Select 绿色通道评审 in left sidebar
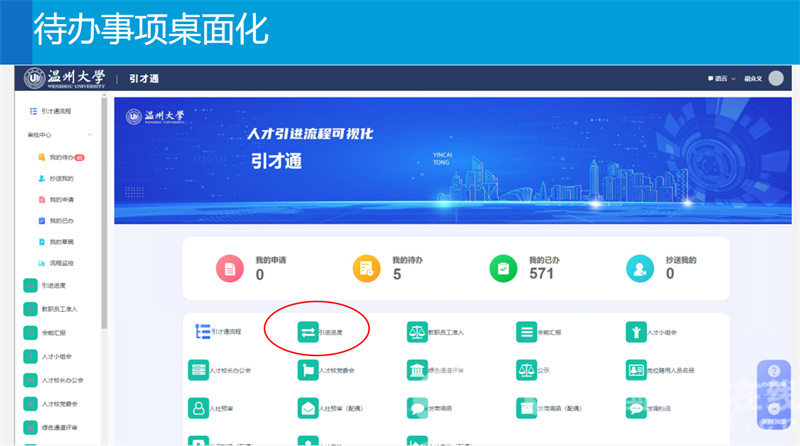 (51, 428)
